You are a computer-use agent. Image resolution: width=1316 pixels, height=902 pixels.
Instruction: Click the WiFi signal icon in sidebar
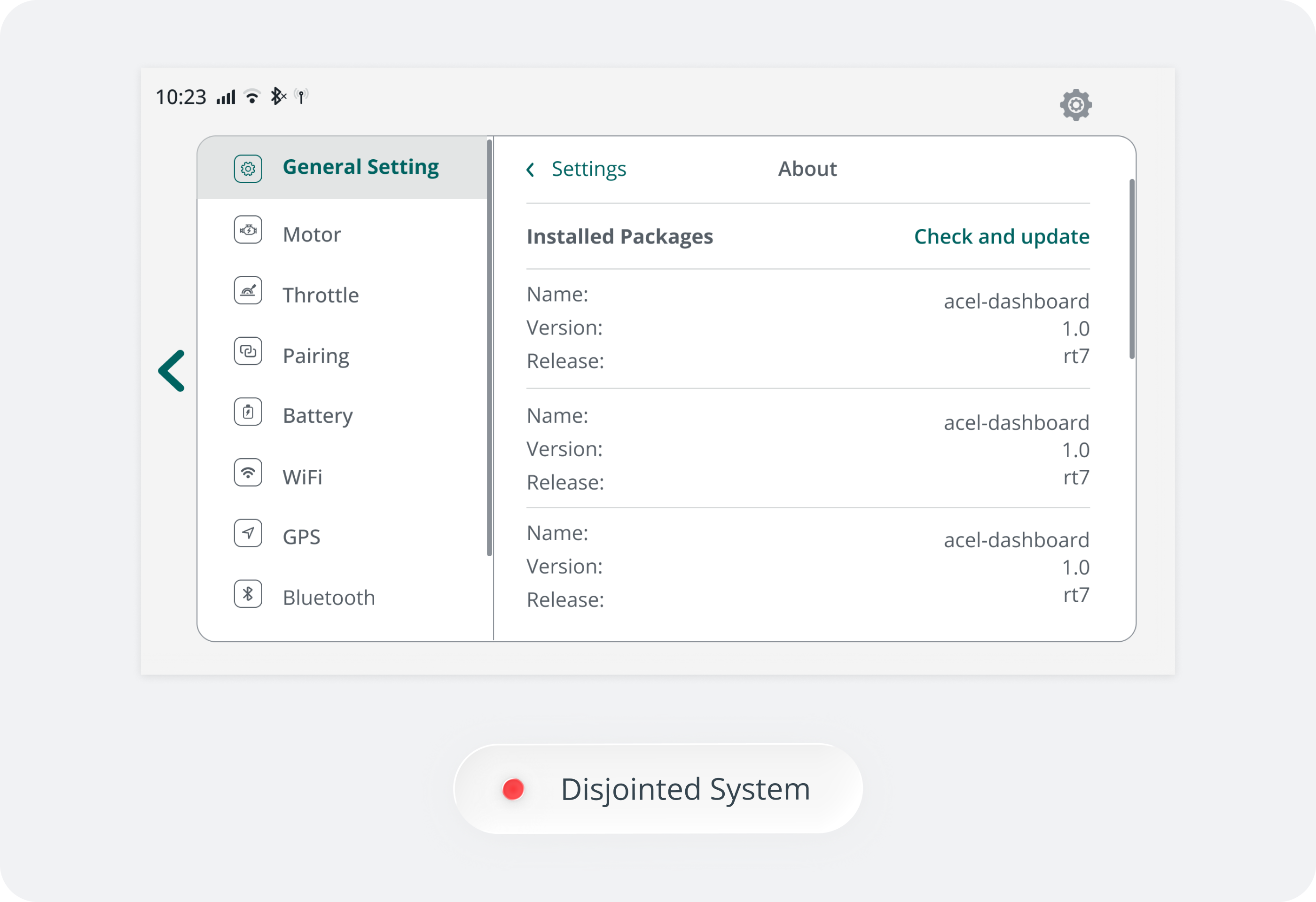(248, 473)
